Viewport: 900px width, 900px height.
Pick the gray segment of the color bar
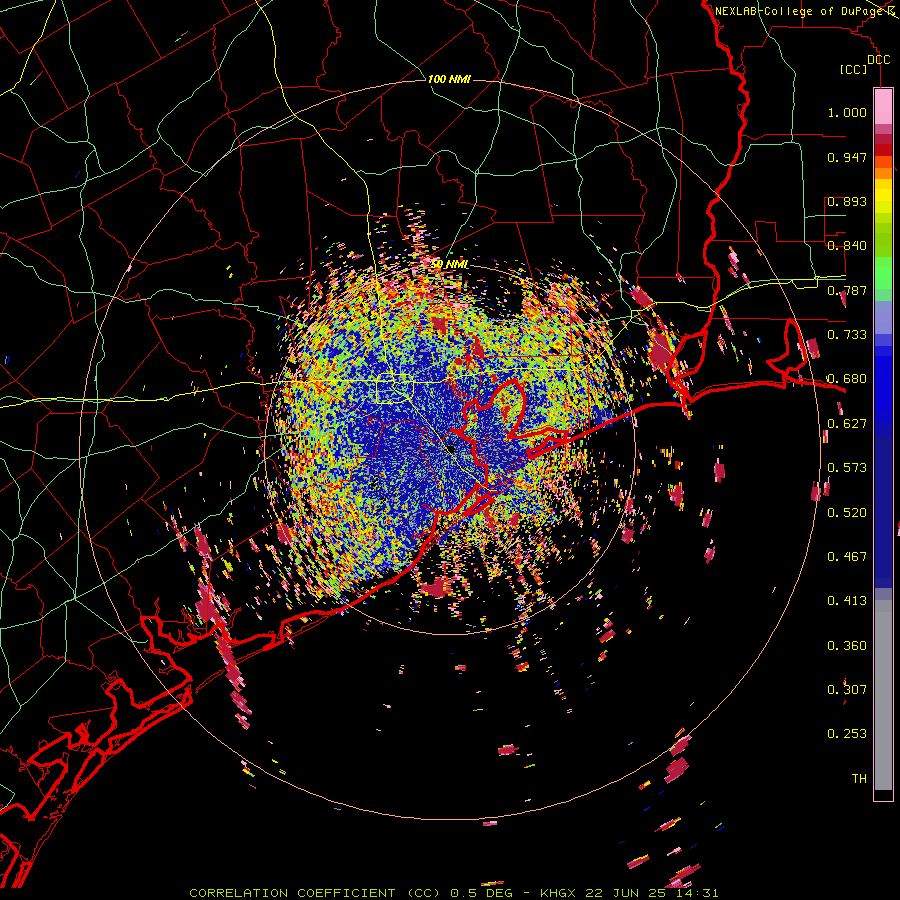[x=883, y=695]
